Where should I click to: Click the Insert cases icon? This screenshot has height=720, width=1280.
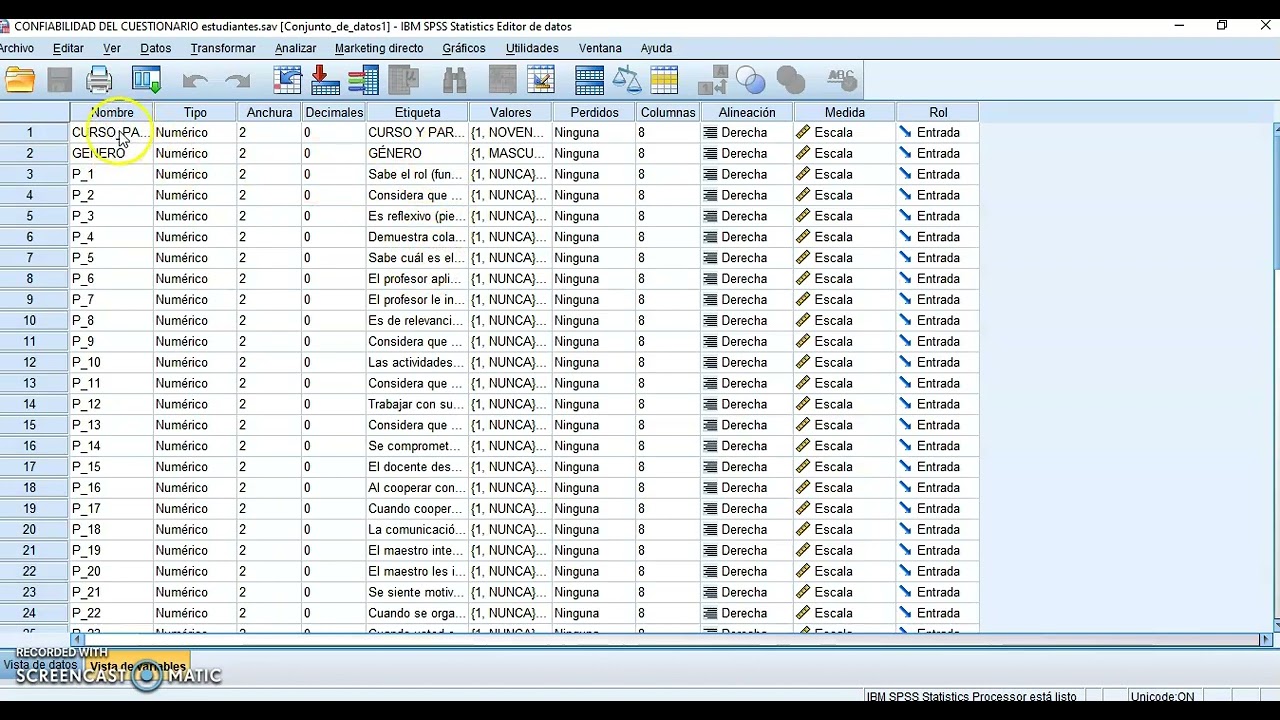coord(502,80)
